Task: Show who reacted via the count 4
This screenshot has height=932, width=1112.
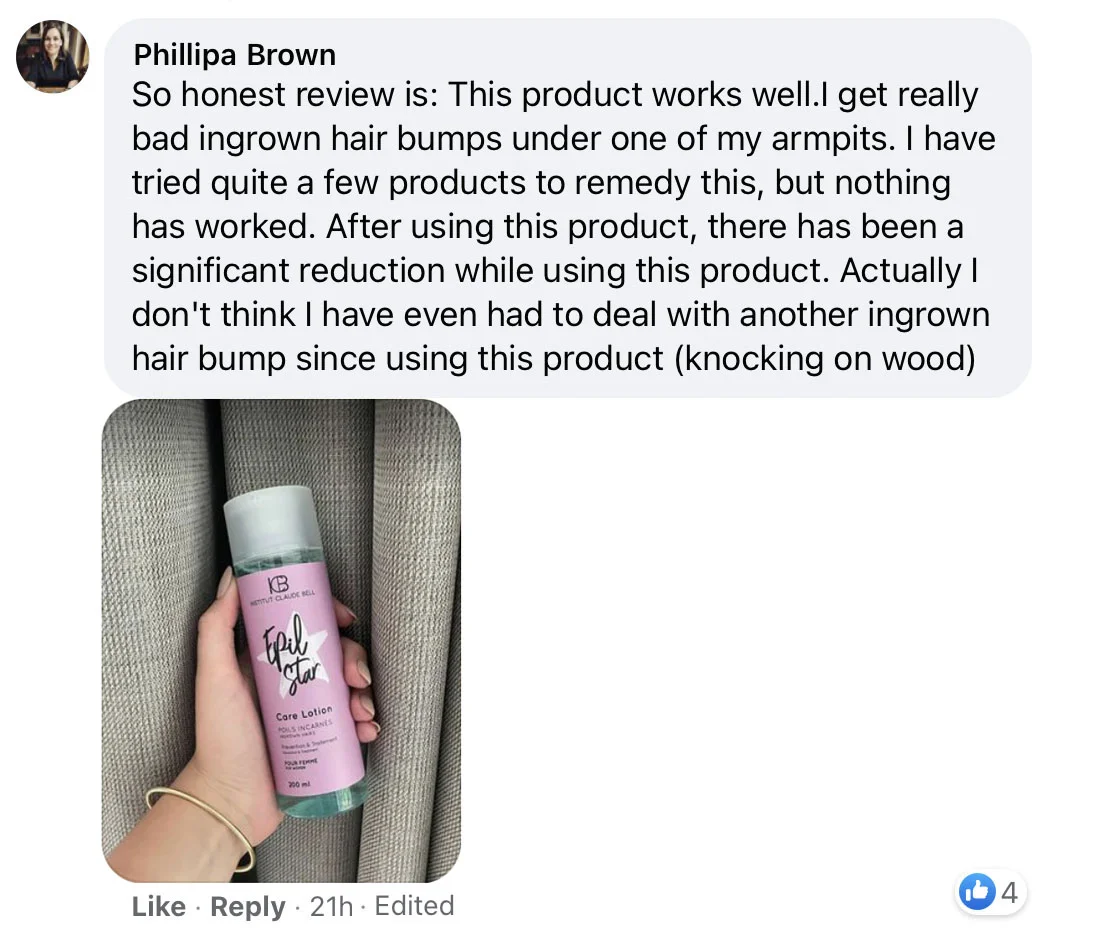Action: [x=1010, y=892]
